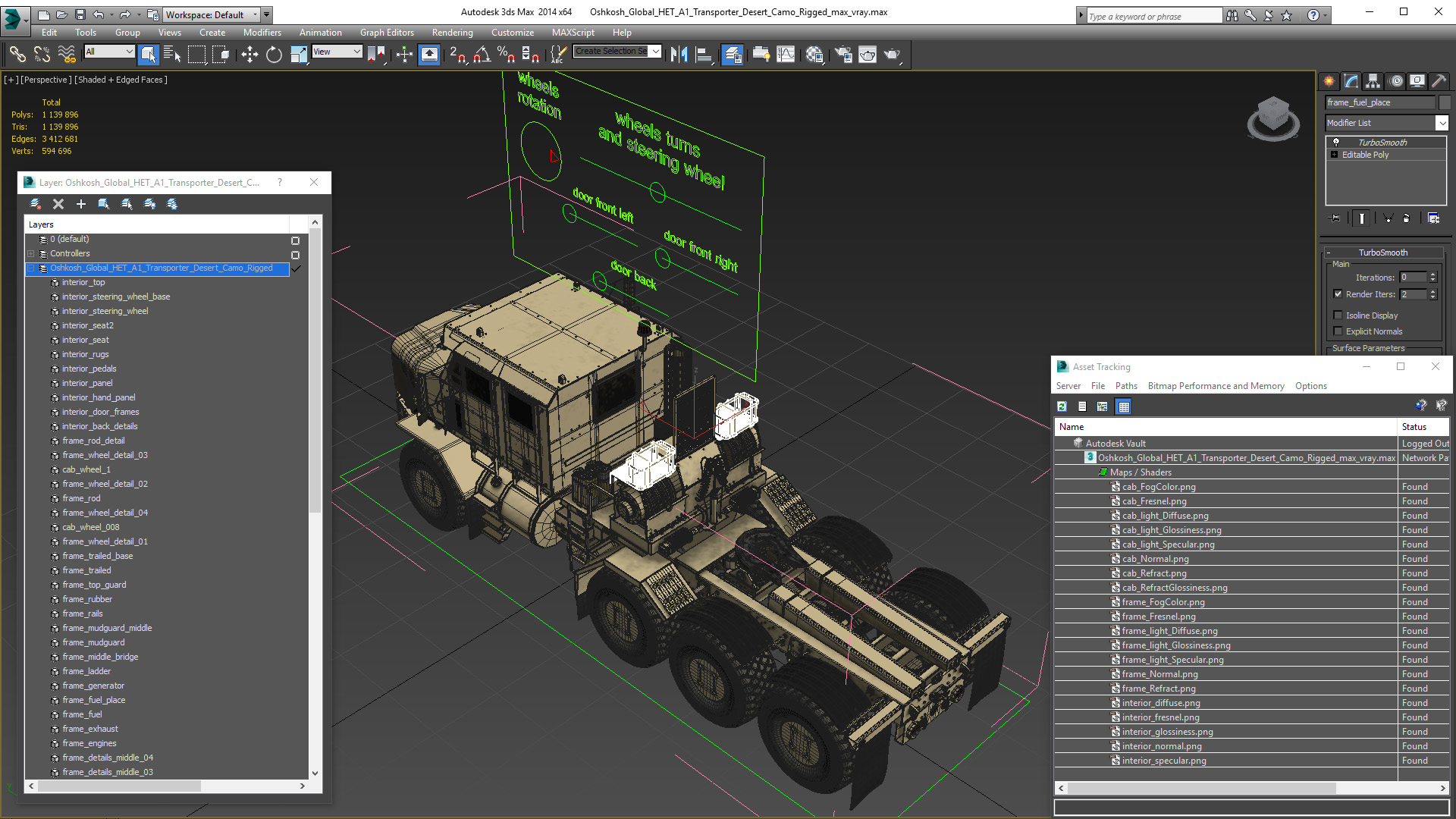Image resolution: width=1456 pixels, height=819 pixels.
Task: Open the MAXScript menu
Action: tap(573, 33)
